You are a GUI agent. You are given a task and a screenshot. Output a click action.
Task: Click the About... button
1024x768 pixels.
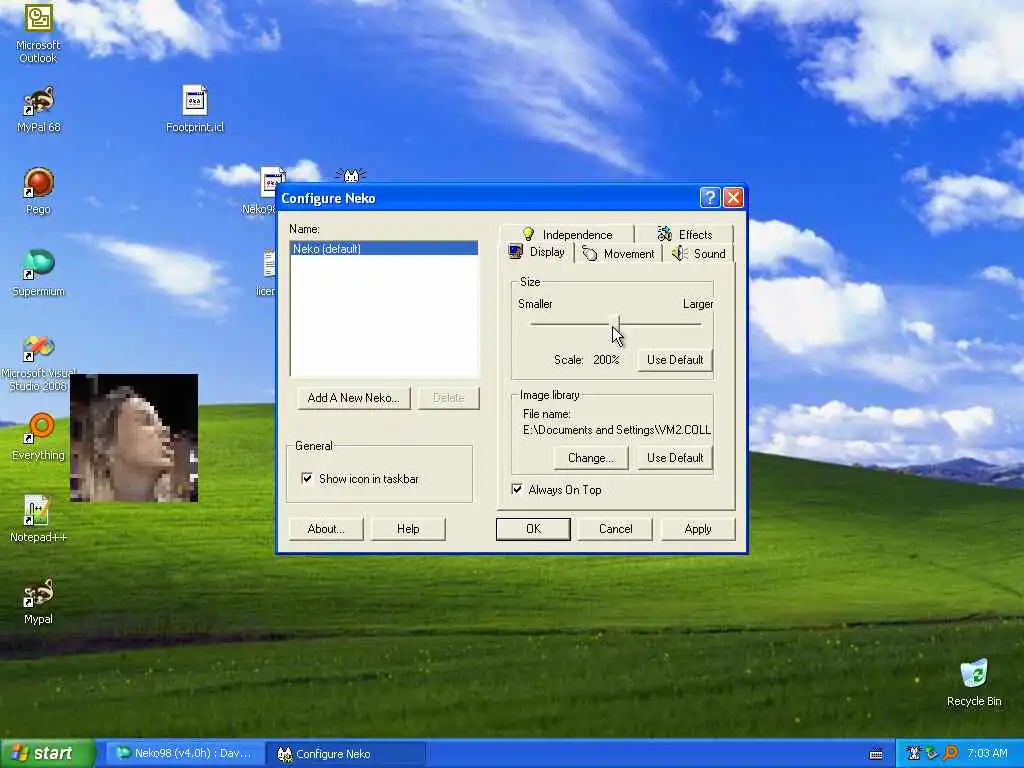326,529
